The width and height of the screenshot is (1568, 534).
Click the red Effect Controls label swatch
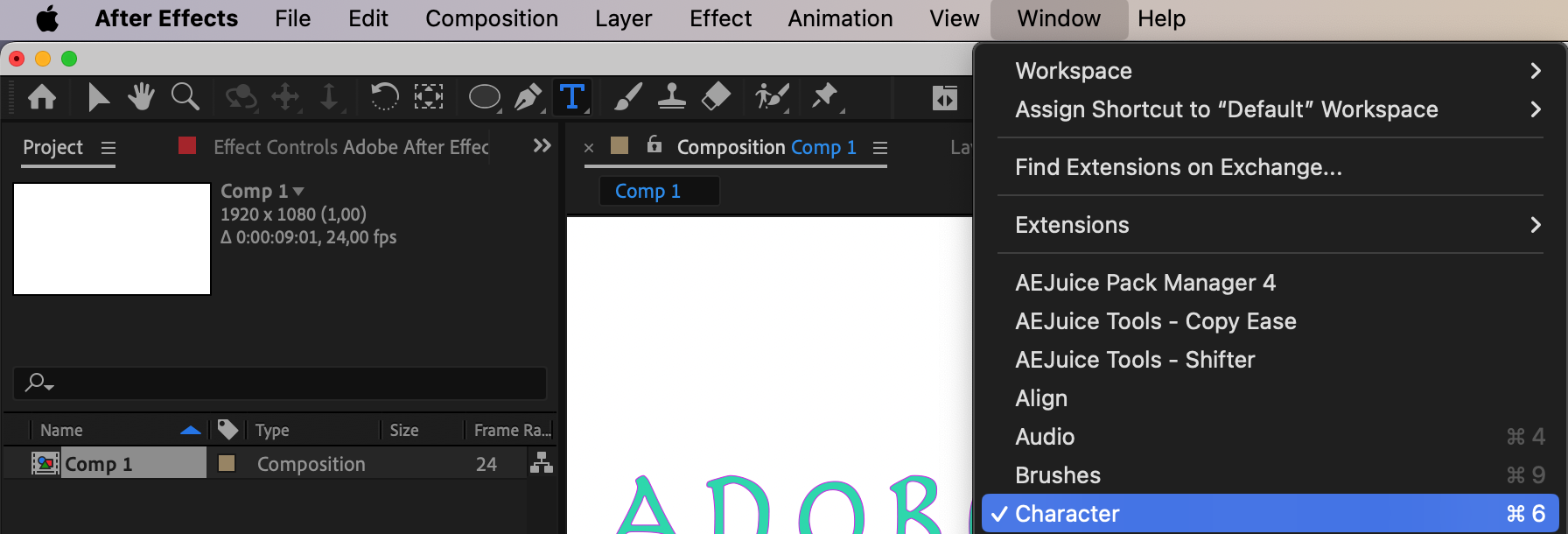coord(187,145)
